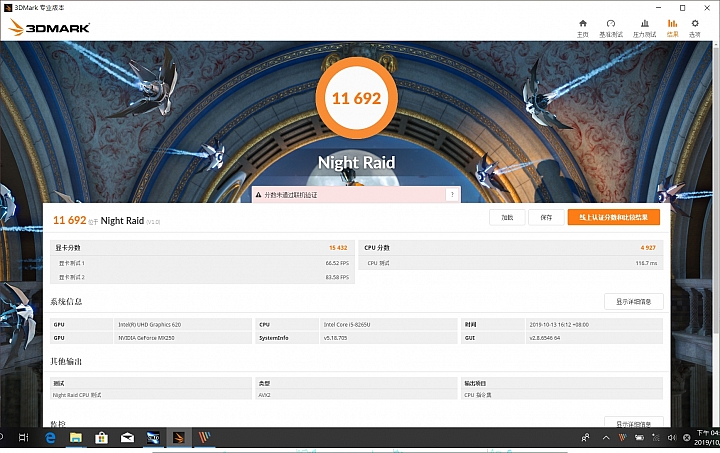This screenshot has width=720, height=453.
Task: Open File Explorer from the taskbar
Action: [76, 438]
